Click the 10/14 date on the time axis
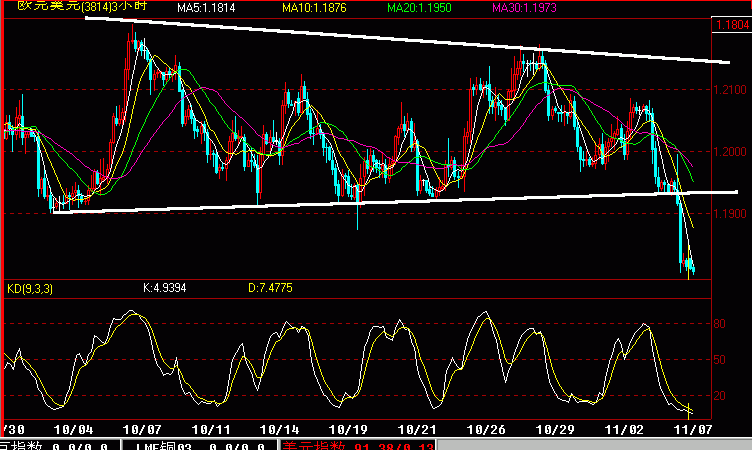The image size is (752, 450). click(x=280, y=429)
